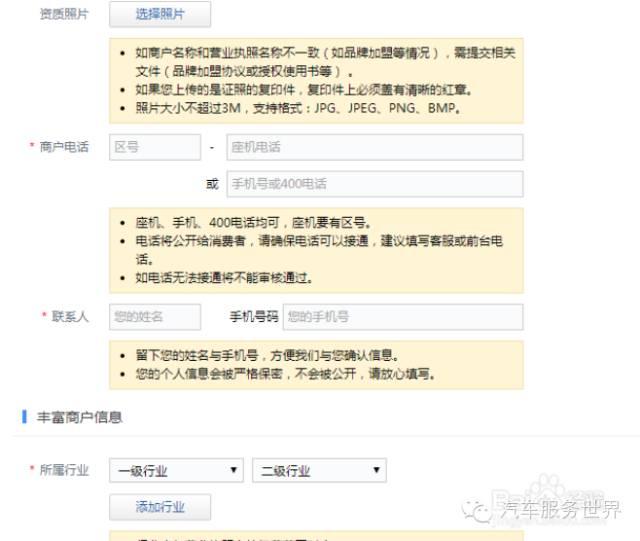Focus the 区号 area code field
The width and height of the screenshot is (640, 541).
click(155, 147)
